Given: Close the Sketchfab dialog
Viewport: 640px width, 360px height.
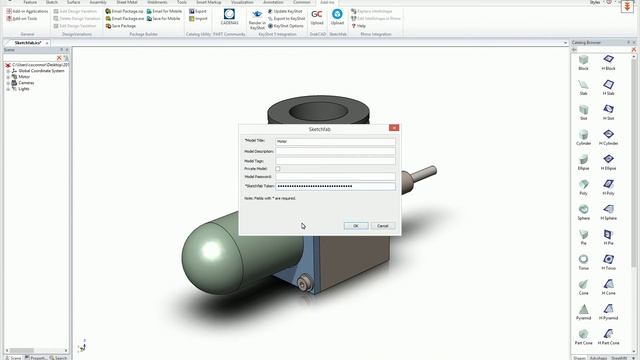Looking at the screenshot, I should click(394, 128).
